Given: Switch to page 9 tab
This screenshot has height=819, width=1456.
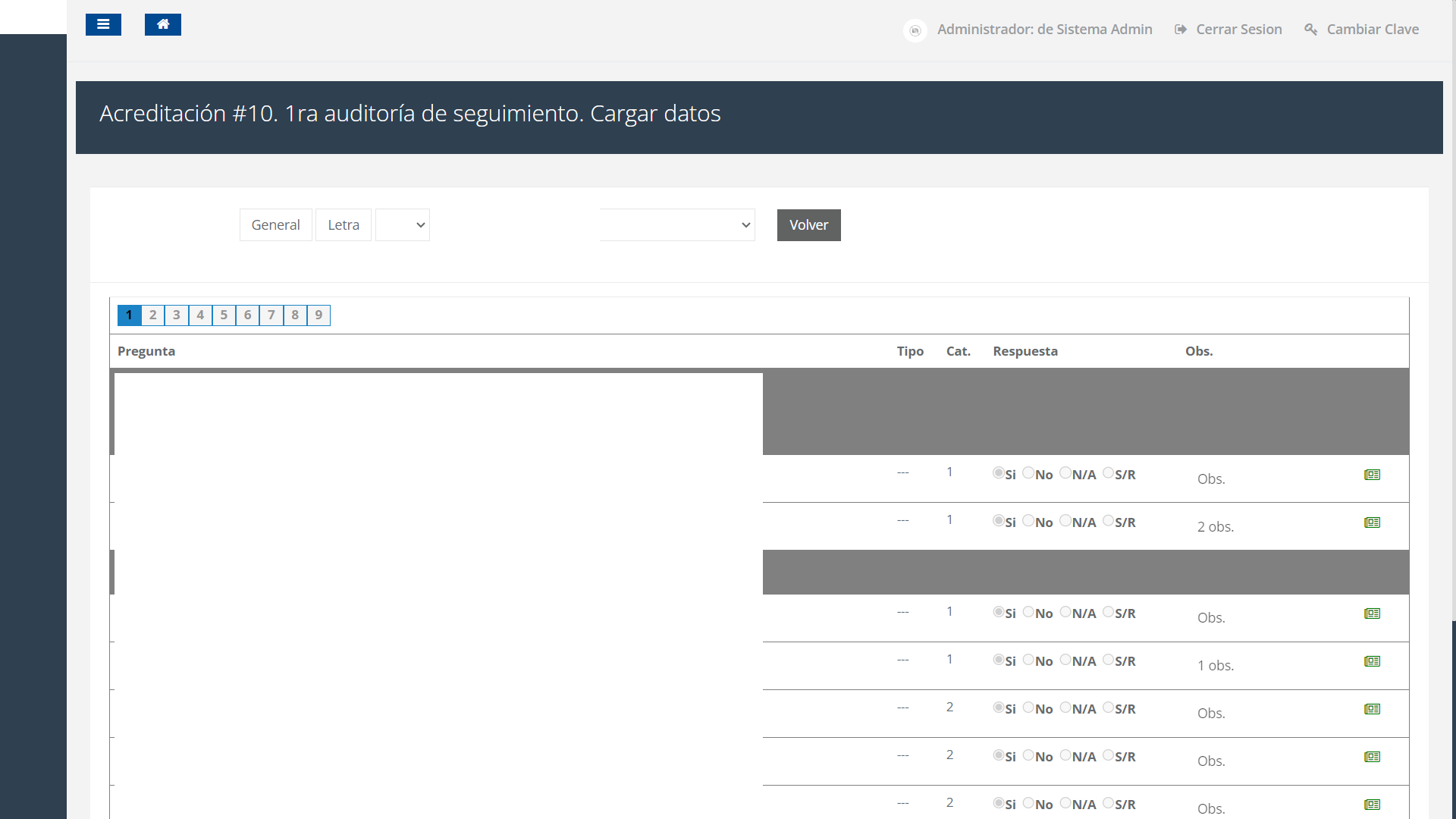Looking at the screenshot, I should [x=318, y=315].
